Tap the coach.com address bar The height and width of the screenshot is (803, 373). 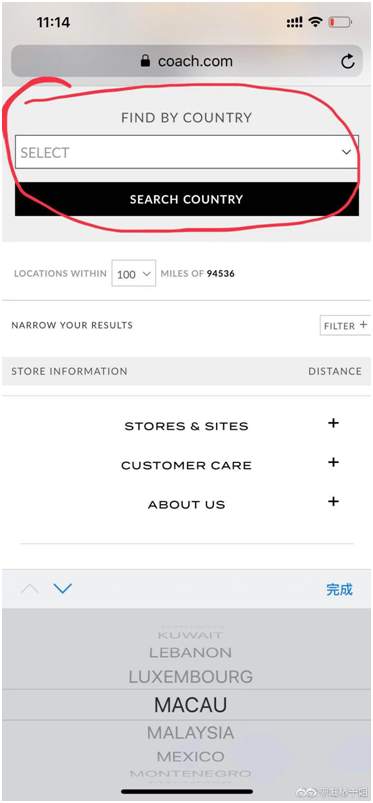point(186,61)
